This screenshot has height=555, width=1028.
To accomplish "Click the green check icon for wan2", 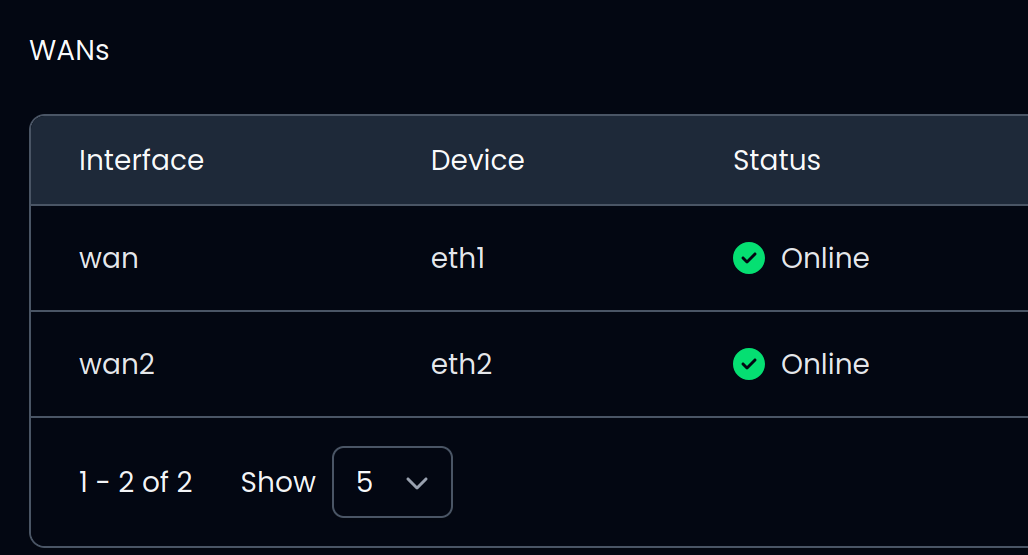I will point(749,364).
